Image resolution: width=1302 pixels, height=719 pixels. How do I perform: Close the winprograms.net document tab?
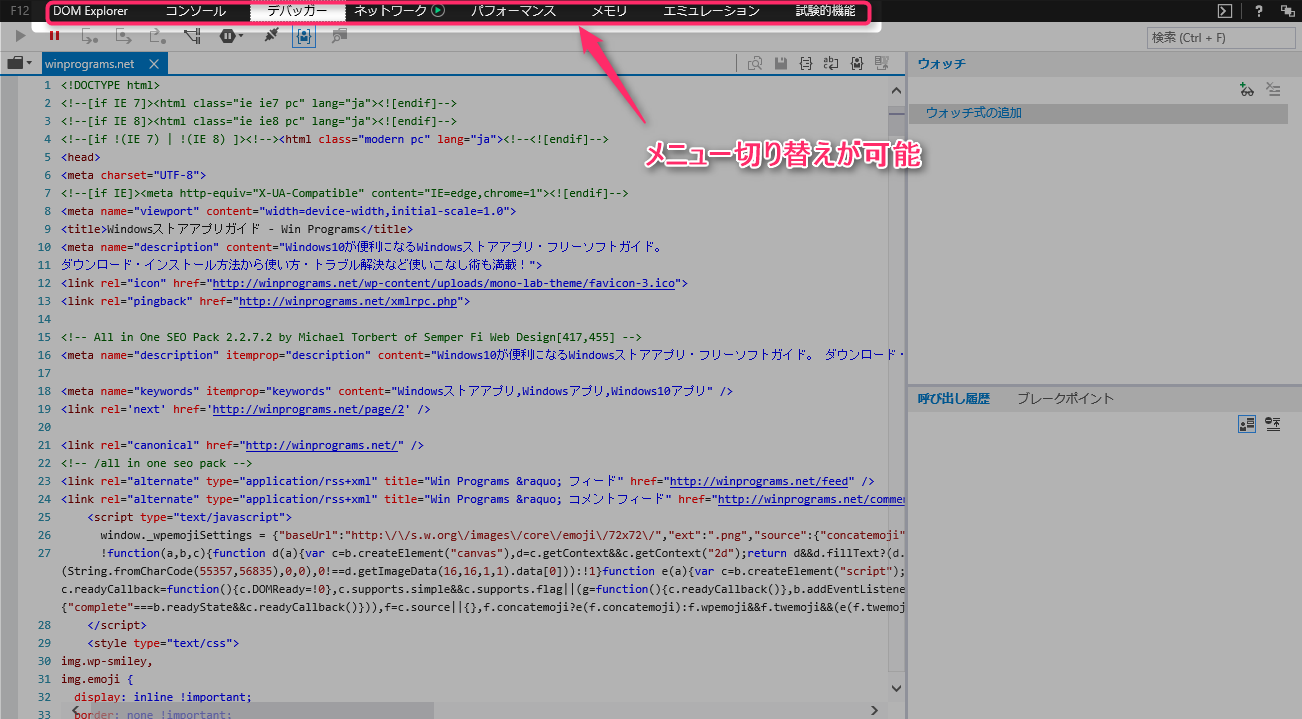pyautogui.click(x=153, y=64)
